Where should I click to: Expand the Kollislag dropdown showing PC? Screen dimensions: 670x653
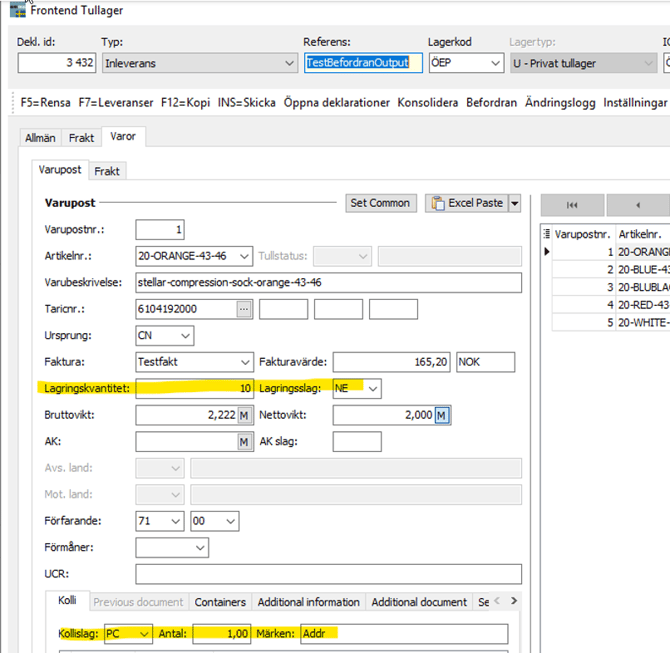tap(145, 634)
